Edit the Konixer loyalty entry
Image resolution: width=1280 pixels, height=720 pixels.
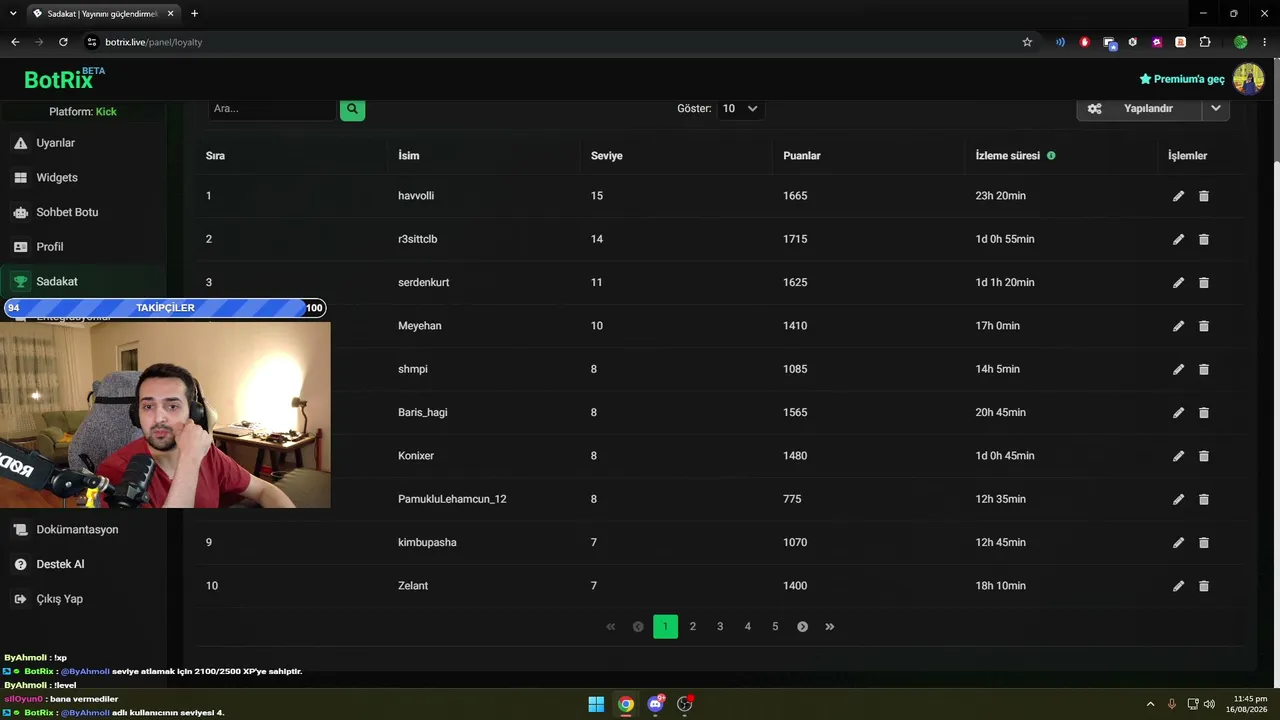tap(1178, 456)
